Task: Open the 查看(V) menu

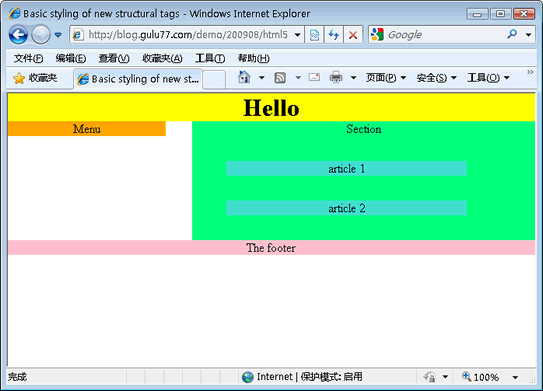Action: pos(114,58)
